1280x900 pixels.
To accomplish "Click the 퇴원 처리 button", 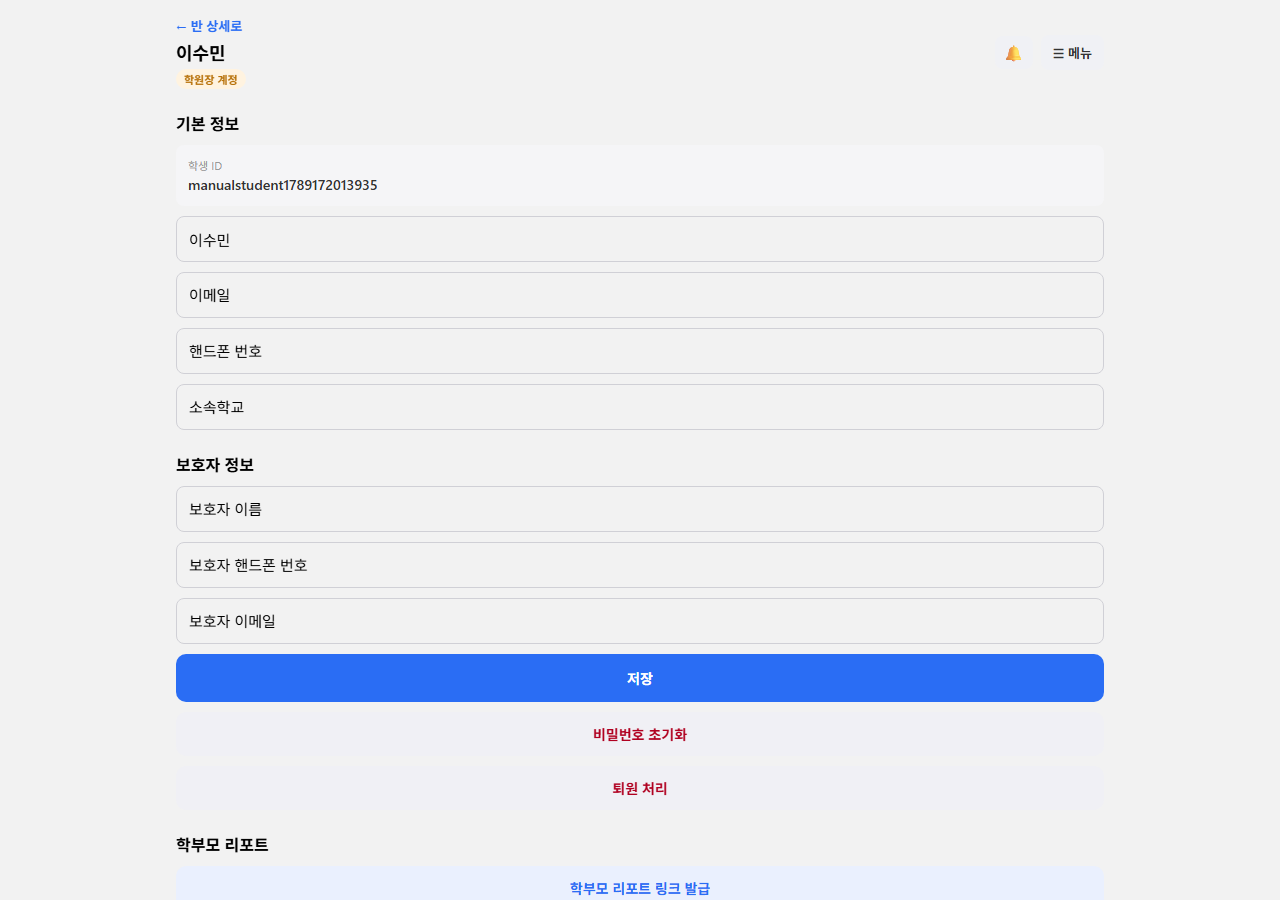I will click(x=640, y=788).
